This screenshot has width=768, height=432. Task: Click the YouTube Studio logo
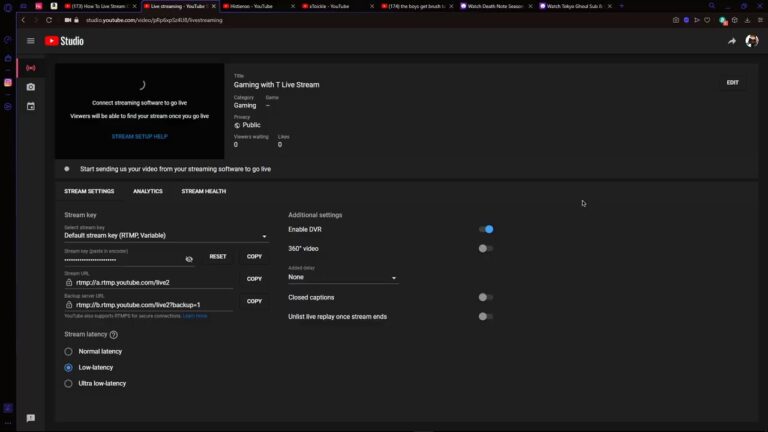(x=64, y=41)
